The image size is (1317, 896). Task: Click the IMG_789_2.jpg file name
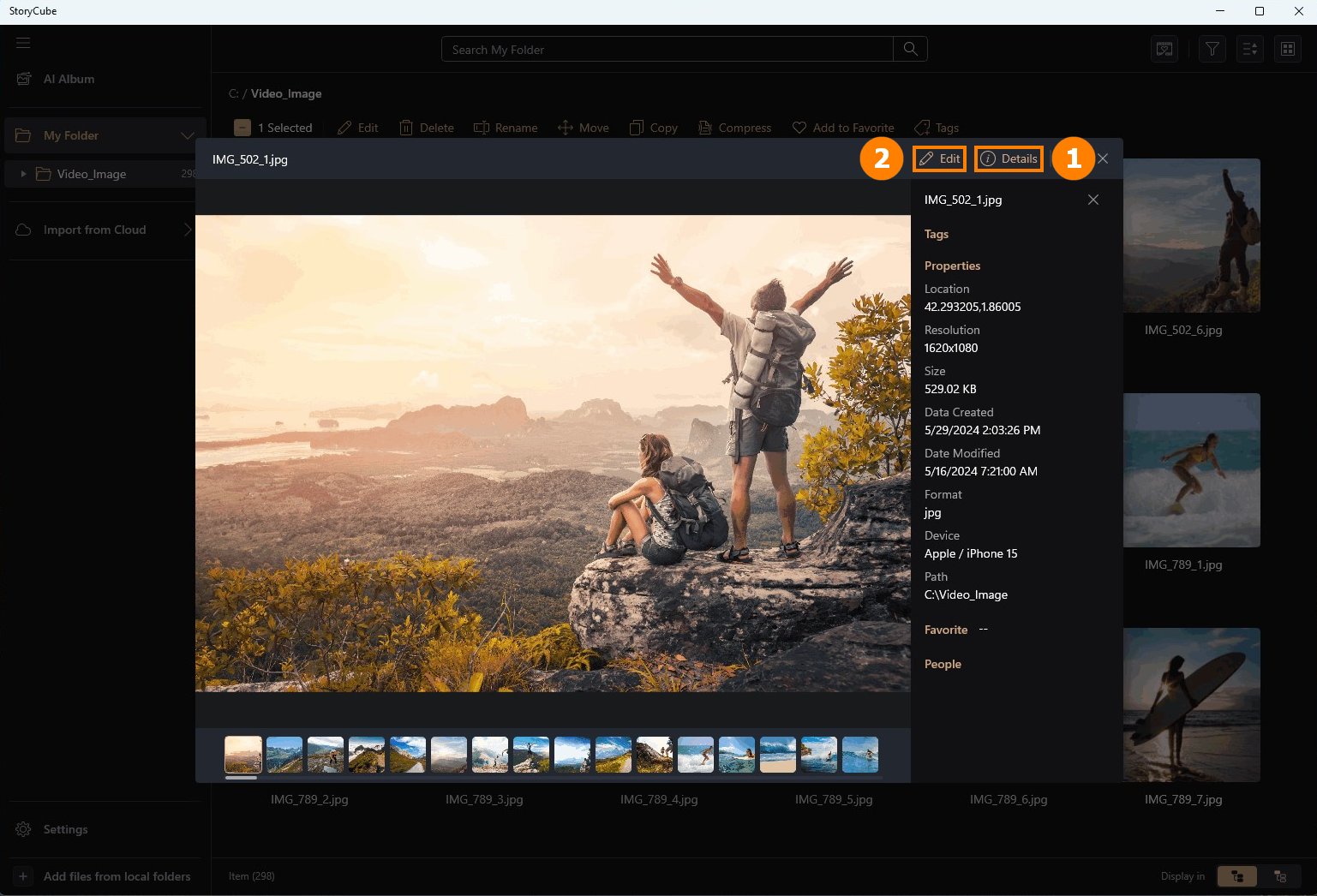(309, 799)
